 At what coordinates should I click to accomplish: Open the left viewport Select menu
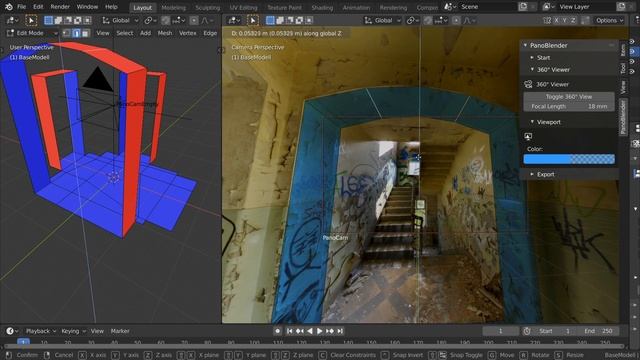(x=124, y=33)
